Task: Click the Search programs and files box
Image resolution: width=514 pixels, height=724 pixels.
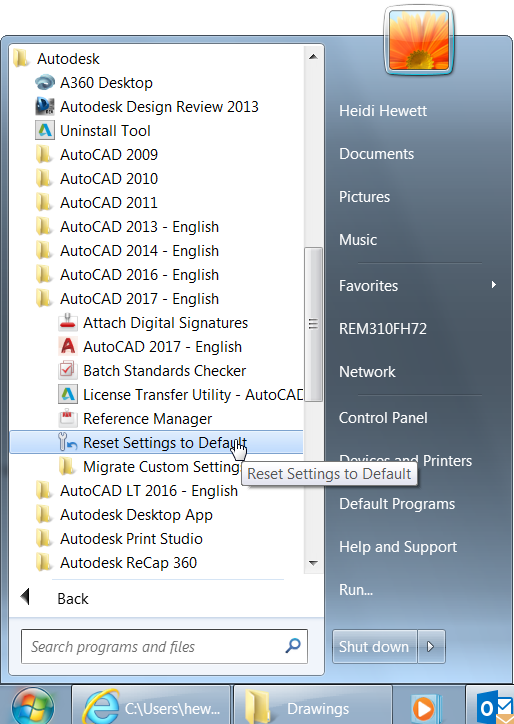Action: pos(164,646)
